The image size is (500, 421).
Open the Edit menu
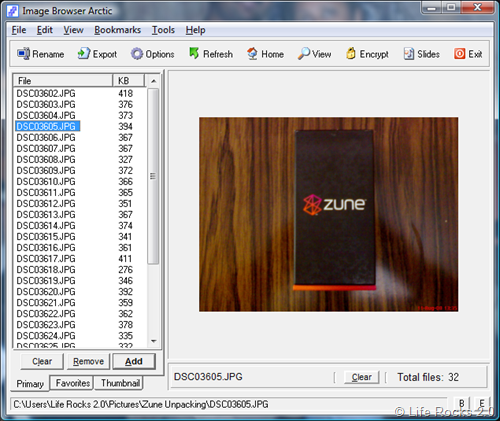[x=45, y=30]
